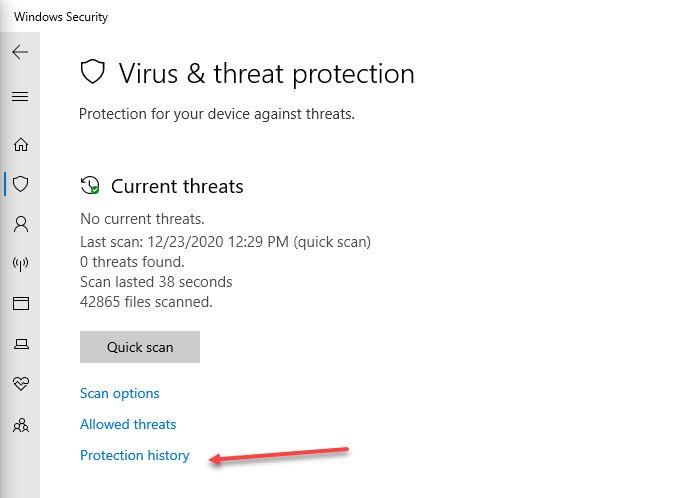Click the Current threats section heading

[177, 187]
